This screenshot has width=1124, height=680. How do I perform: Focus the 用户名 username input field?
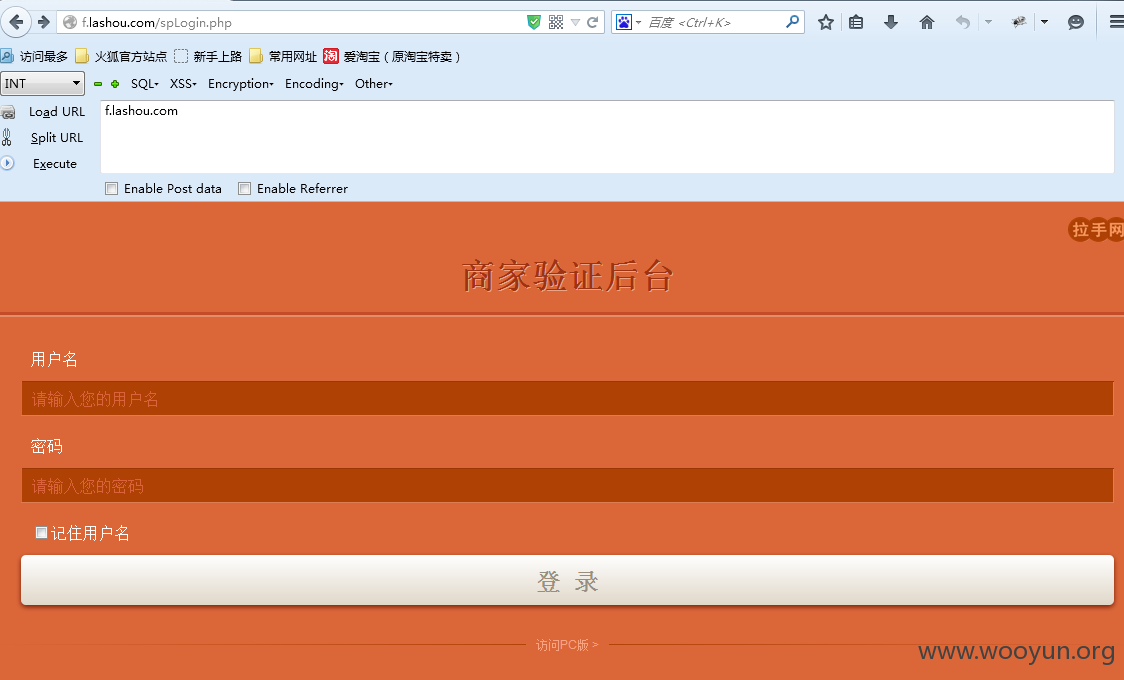(567, 398)
